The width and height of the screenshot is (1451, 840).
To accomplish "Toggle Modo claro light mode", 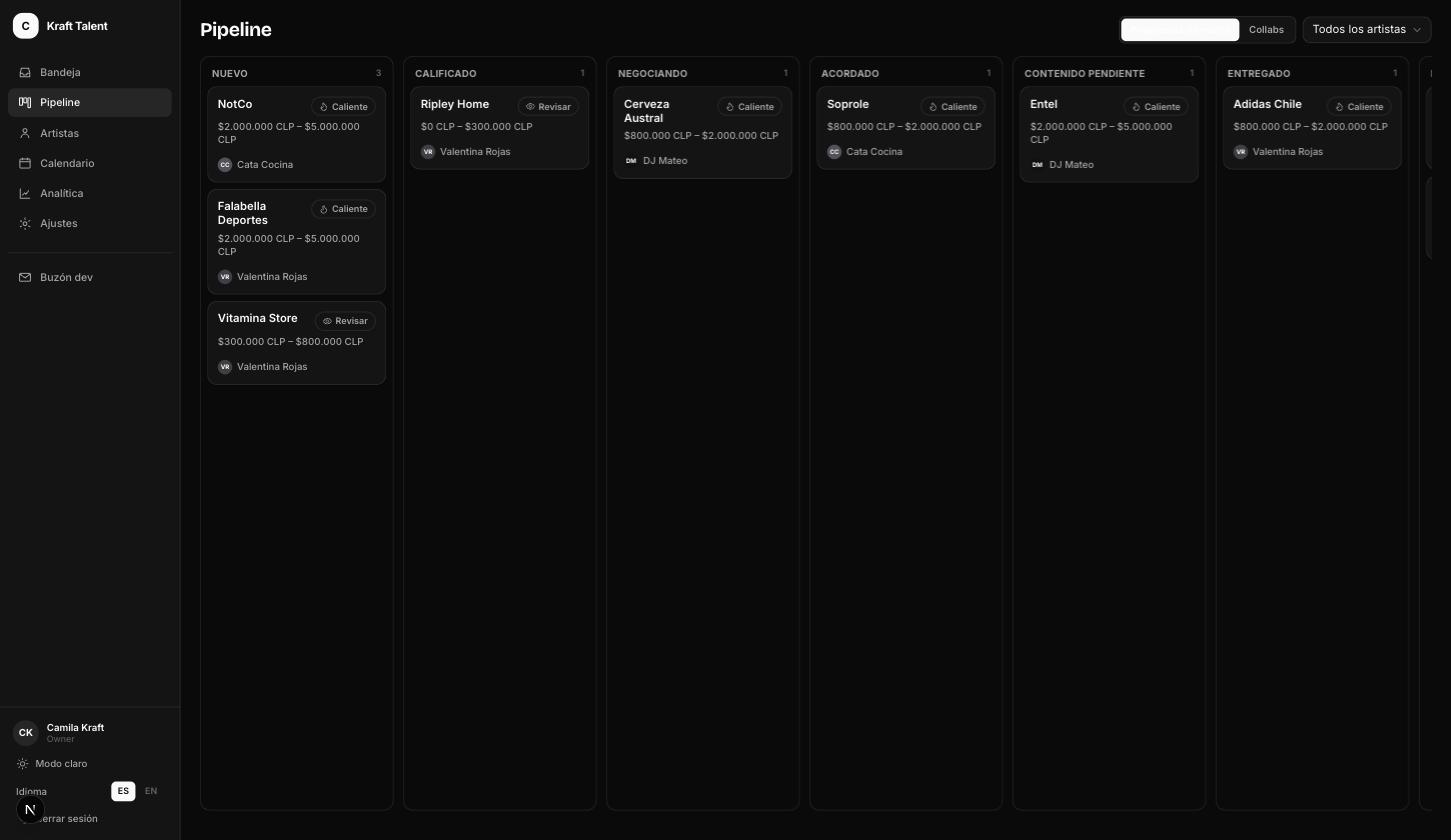I will click(52, 764).
